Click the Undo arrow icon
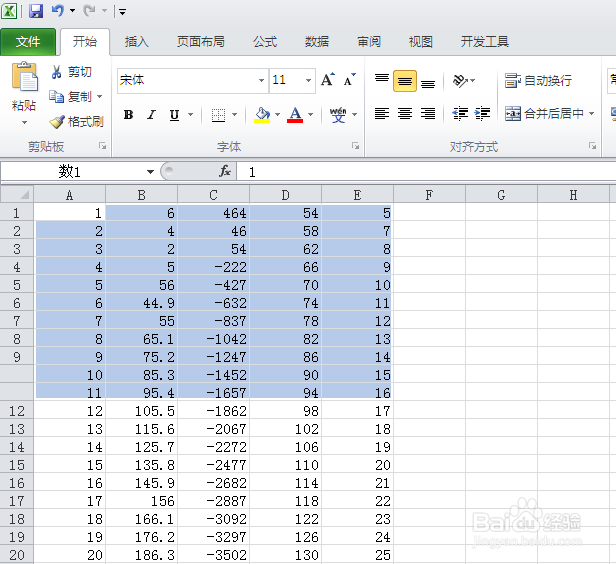Screen dimensions: 616x564 coord(58,11)
